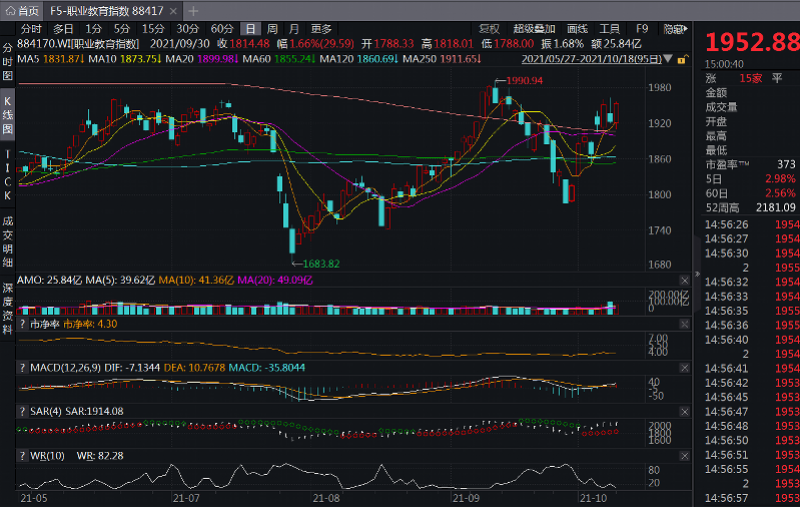
Task: Open help for 市净率 indicator
Action: (22, 324)
